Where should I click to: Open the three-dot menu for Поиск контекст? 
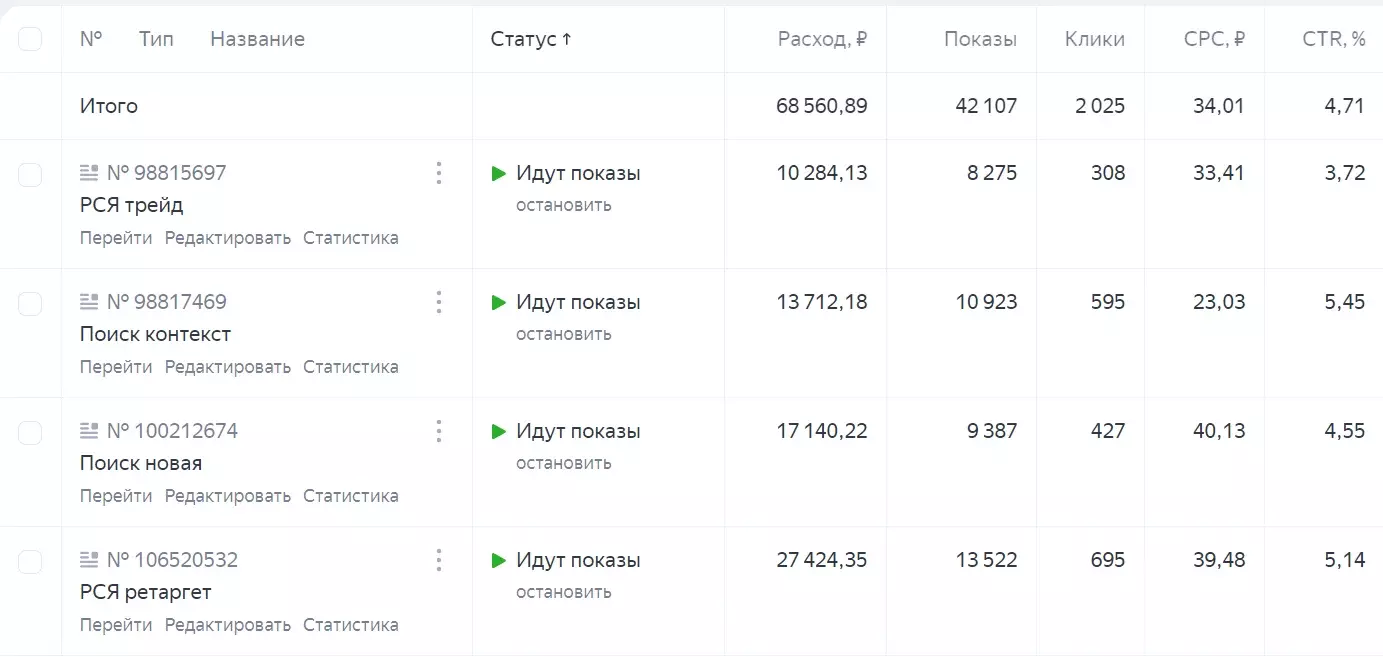click(438, 302)
